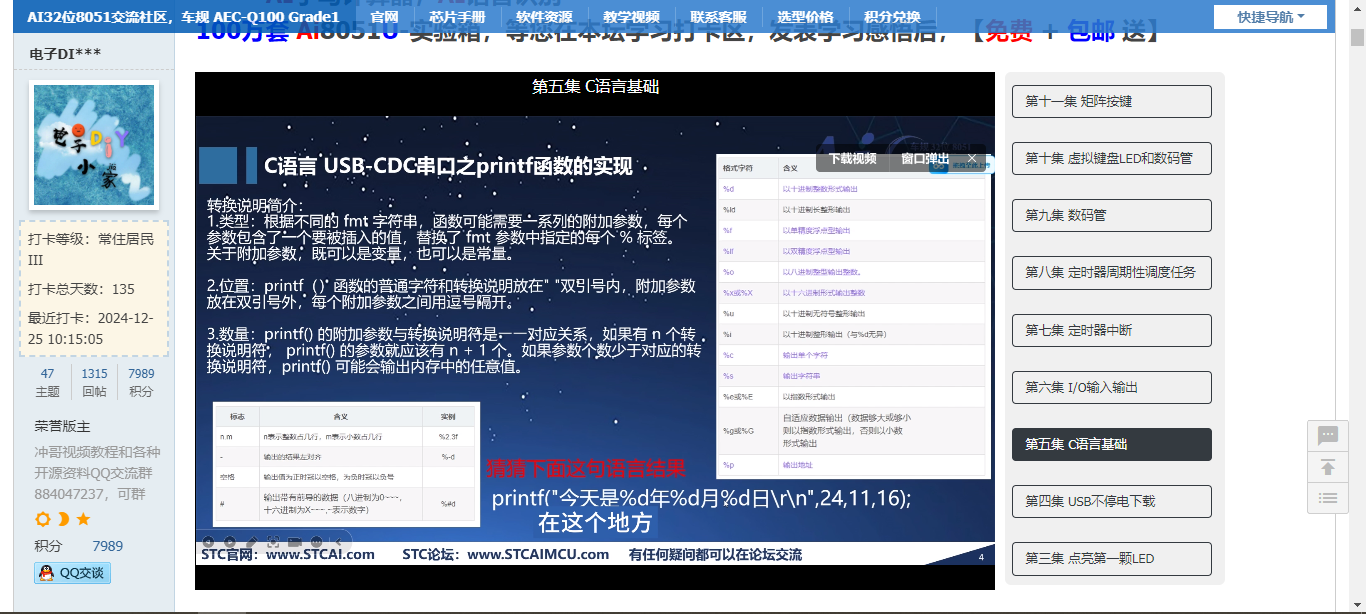Image resolution: width=1366 pixels, height=614 pixels.
Task: Click the user avatar thumbnail image
Action: point(94,145)
